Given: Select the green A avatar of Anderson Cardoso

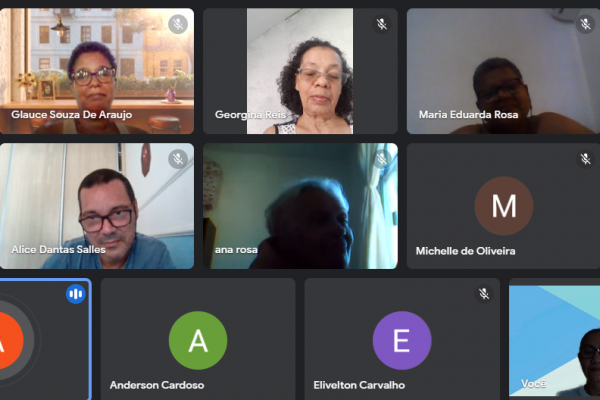Looking at the screenshot, I should coord(198,340).
